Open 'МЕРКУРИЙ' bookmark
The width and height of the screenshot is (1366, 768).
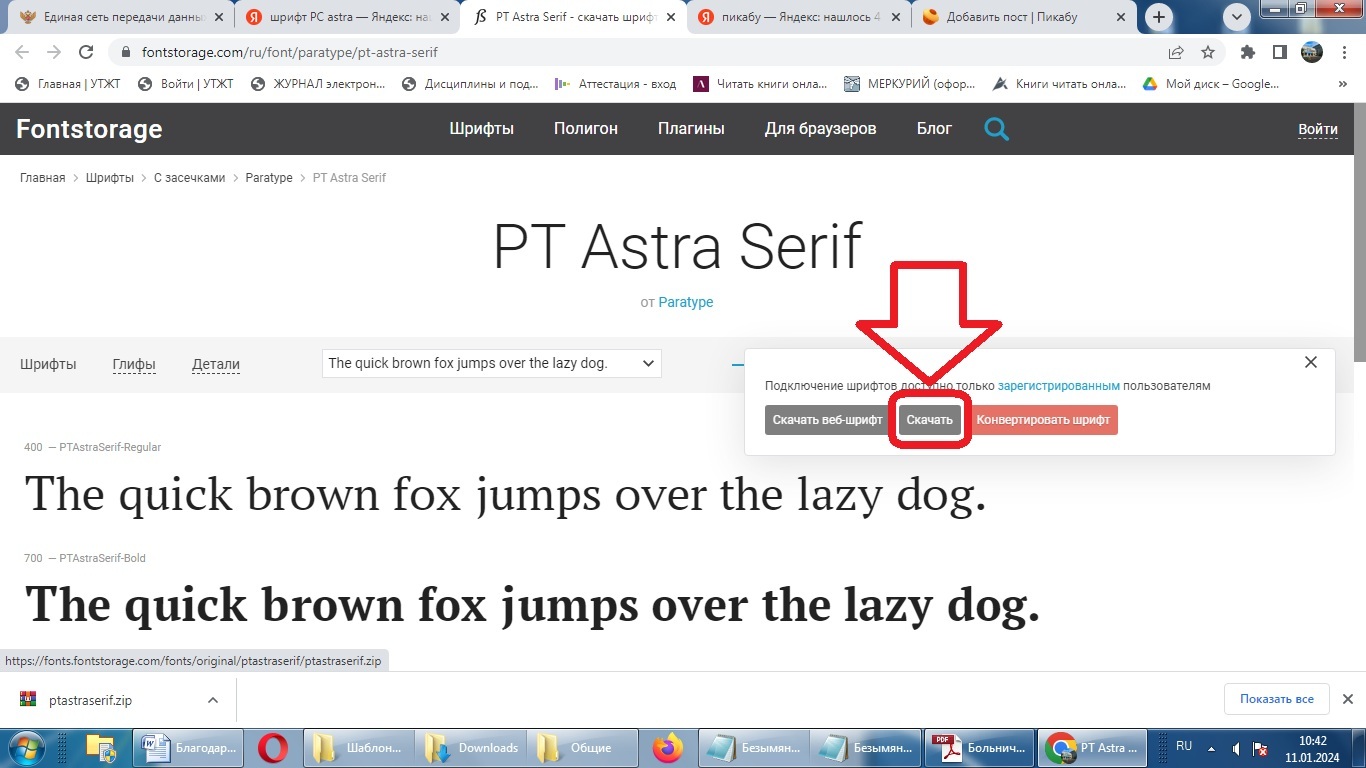tap(910, 84)
